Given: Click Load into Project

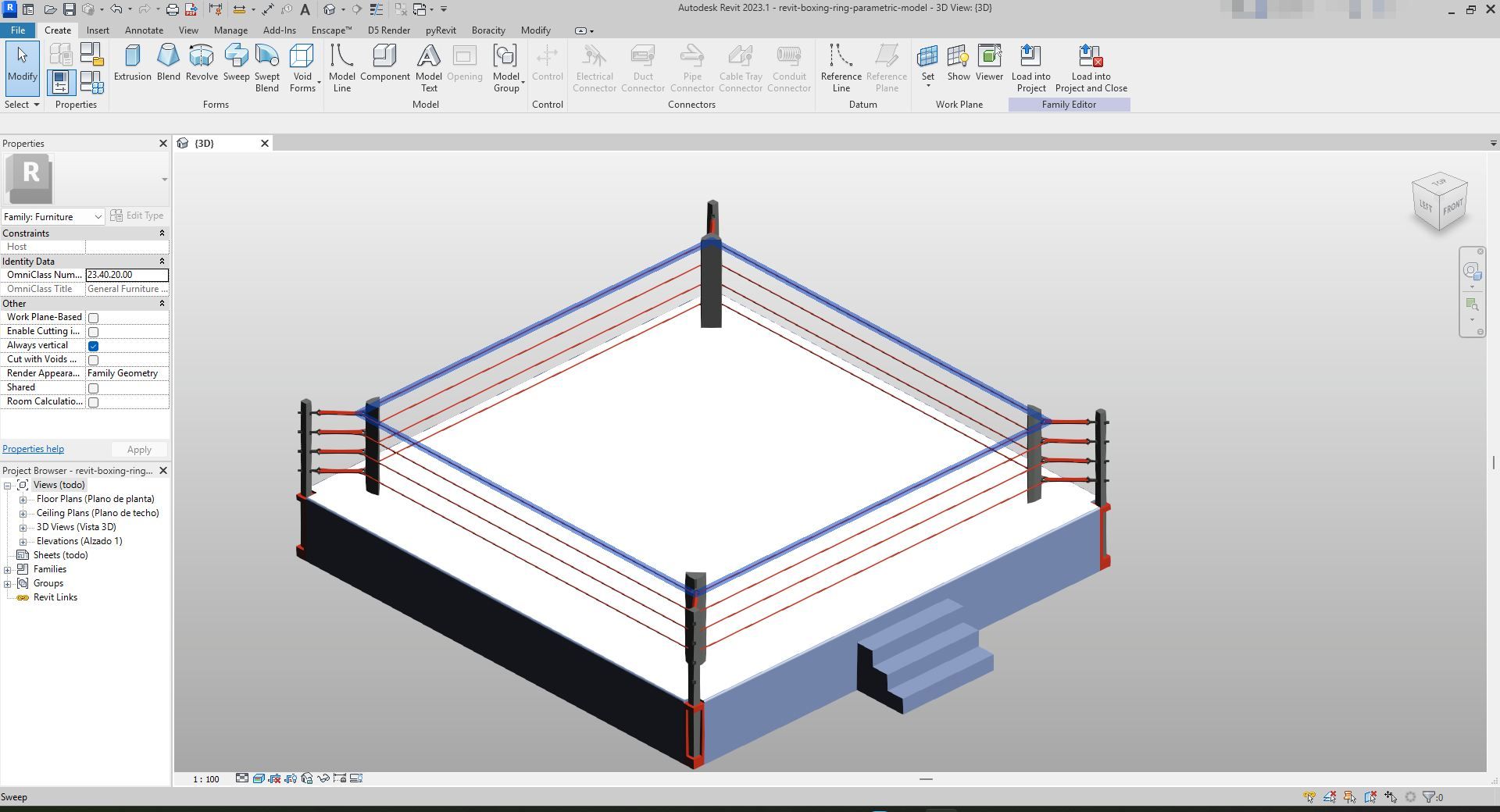Looking at the screenshot, I should pos(1030,68).
